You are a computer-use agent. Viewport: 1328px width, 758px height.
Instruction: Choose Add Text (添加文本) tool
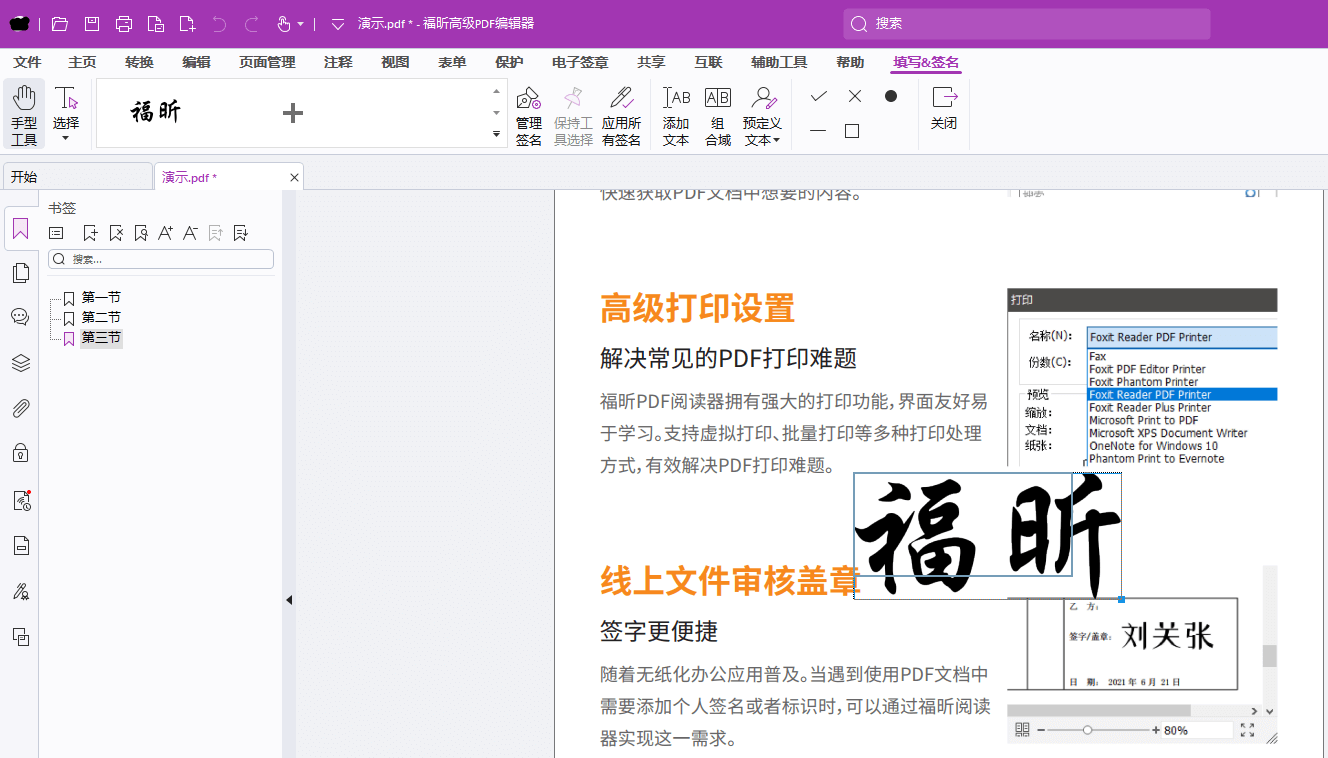pos(676,116)
